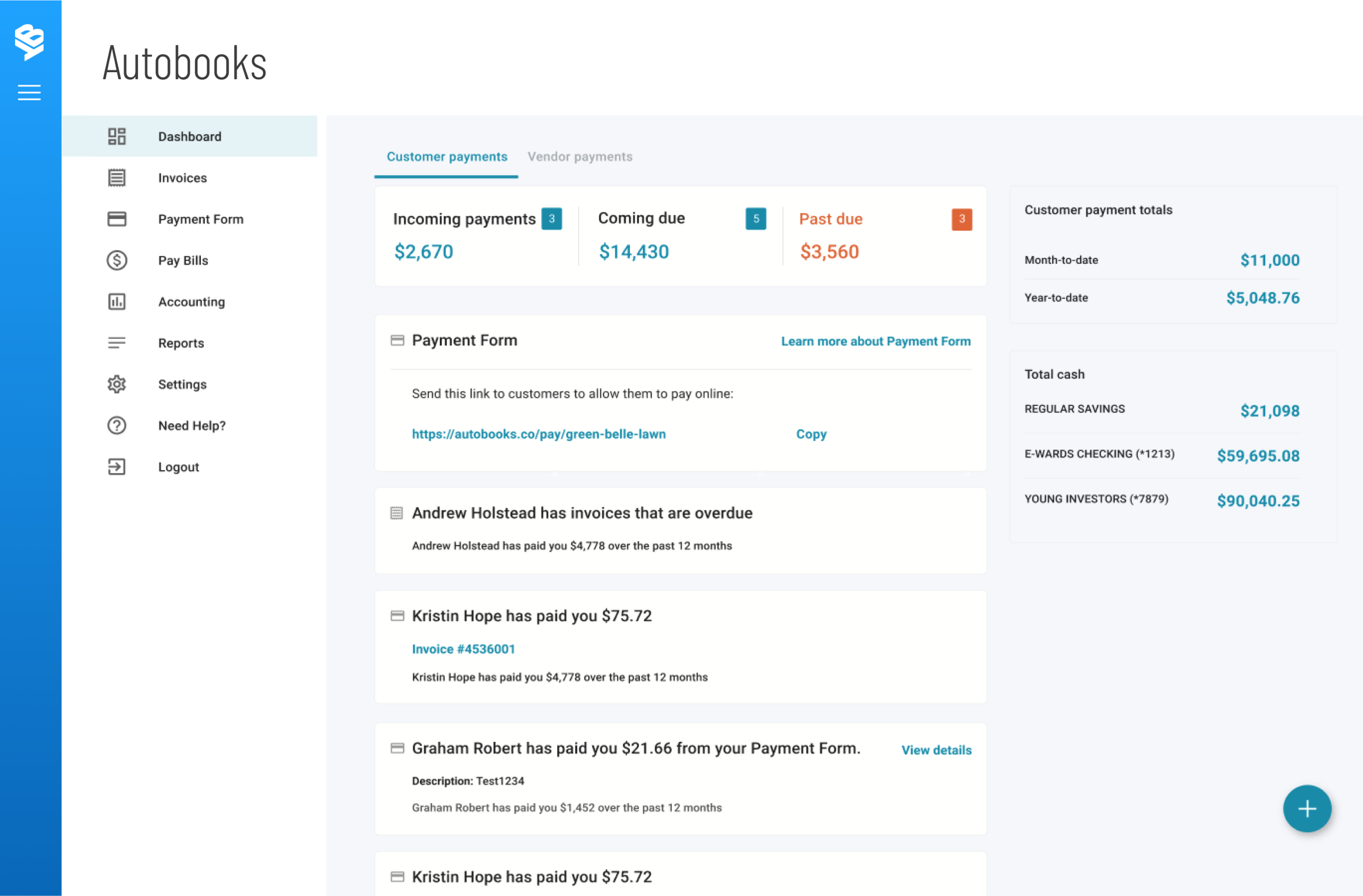Toggle the hamburger menu icon
The image size is (1363, 896).
30,92
